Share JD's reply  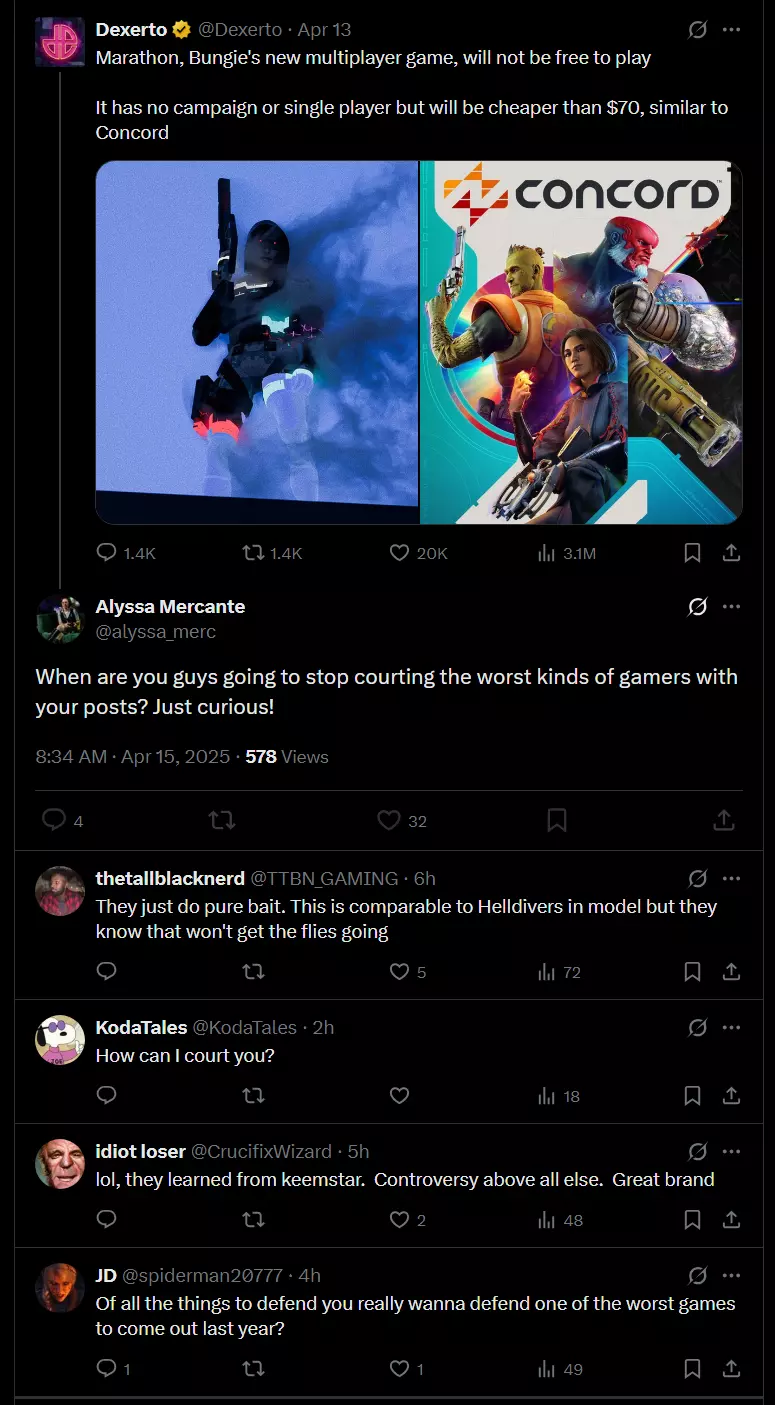[731, 1369]
